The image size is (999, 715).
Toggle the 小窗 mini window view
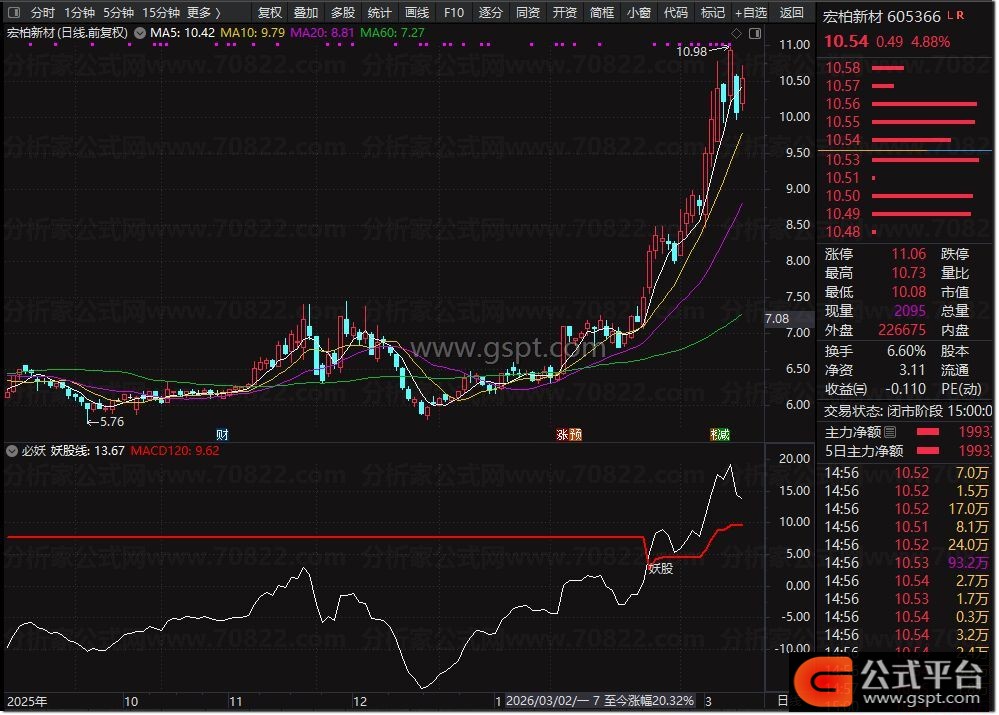tap(638, 13)
